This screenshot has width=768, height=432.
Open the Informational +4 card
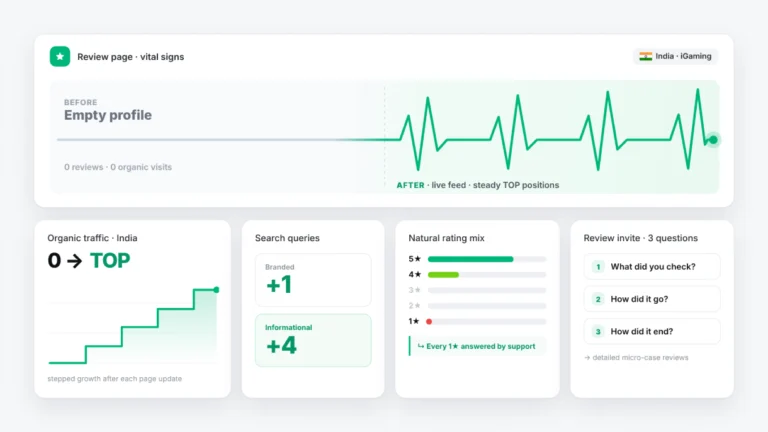pyautogui.click(x=313, y=340)
